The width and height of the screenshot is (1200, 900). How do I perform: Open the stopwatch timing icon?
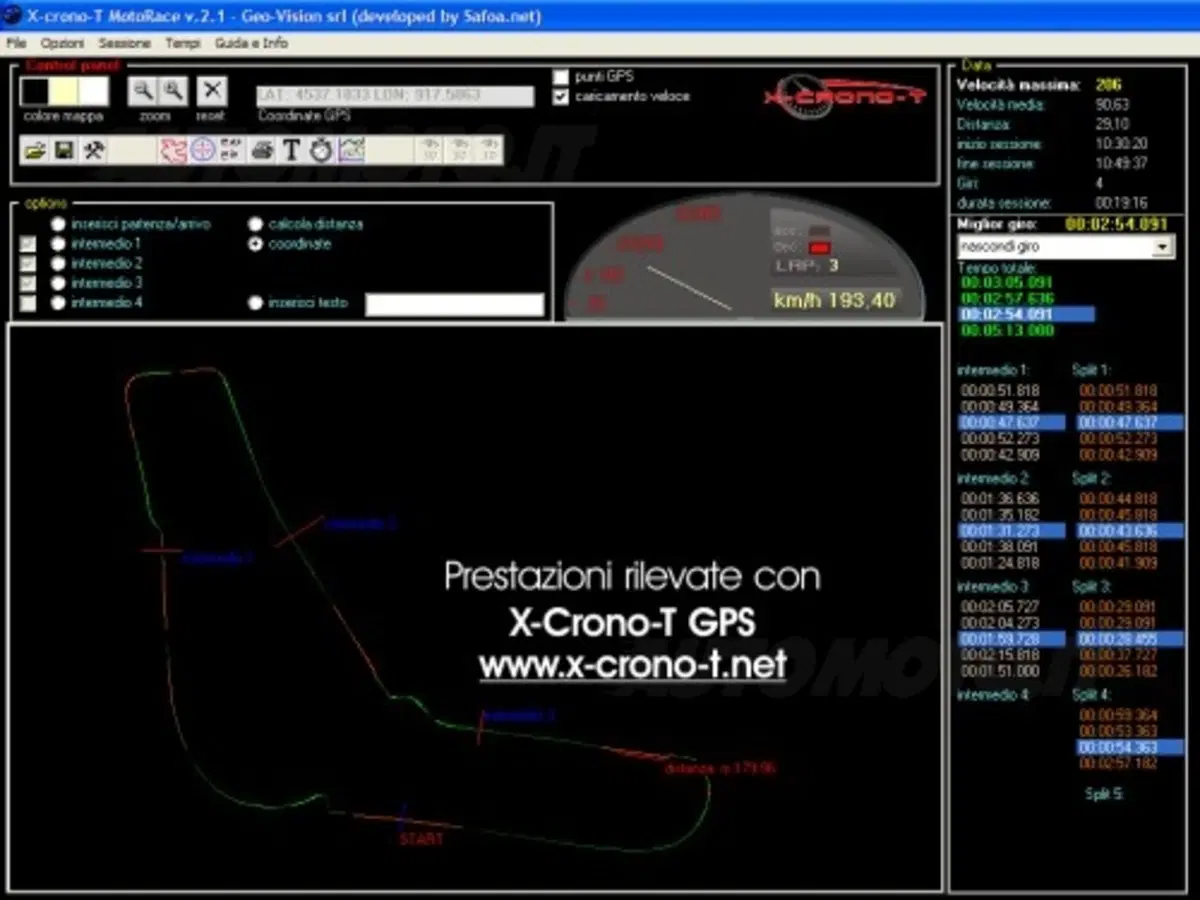coord(321,150)
